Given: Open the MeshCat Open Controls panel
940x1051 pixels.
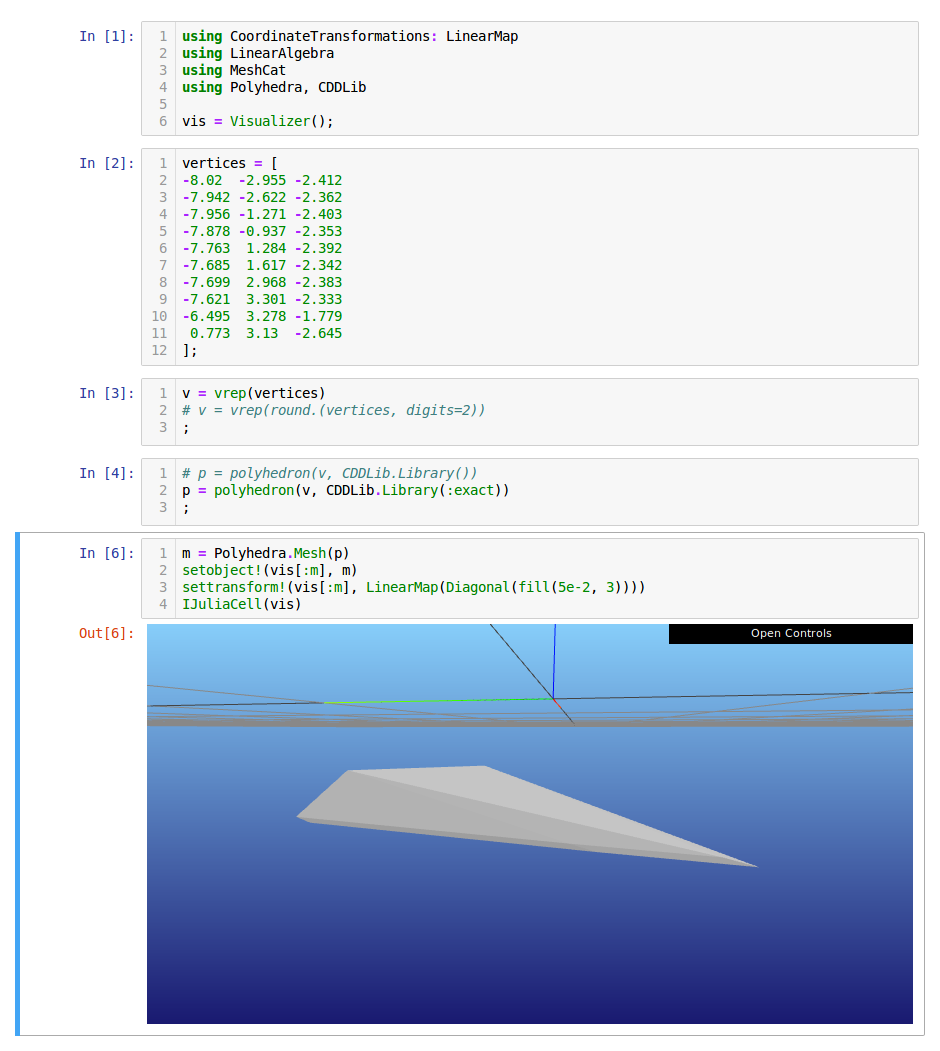Looking at the screenshot, I should coord(790,633).
